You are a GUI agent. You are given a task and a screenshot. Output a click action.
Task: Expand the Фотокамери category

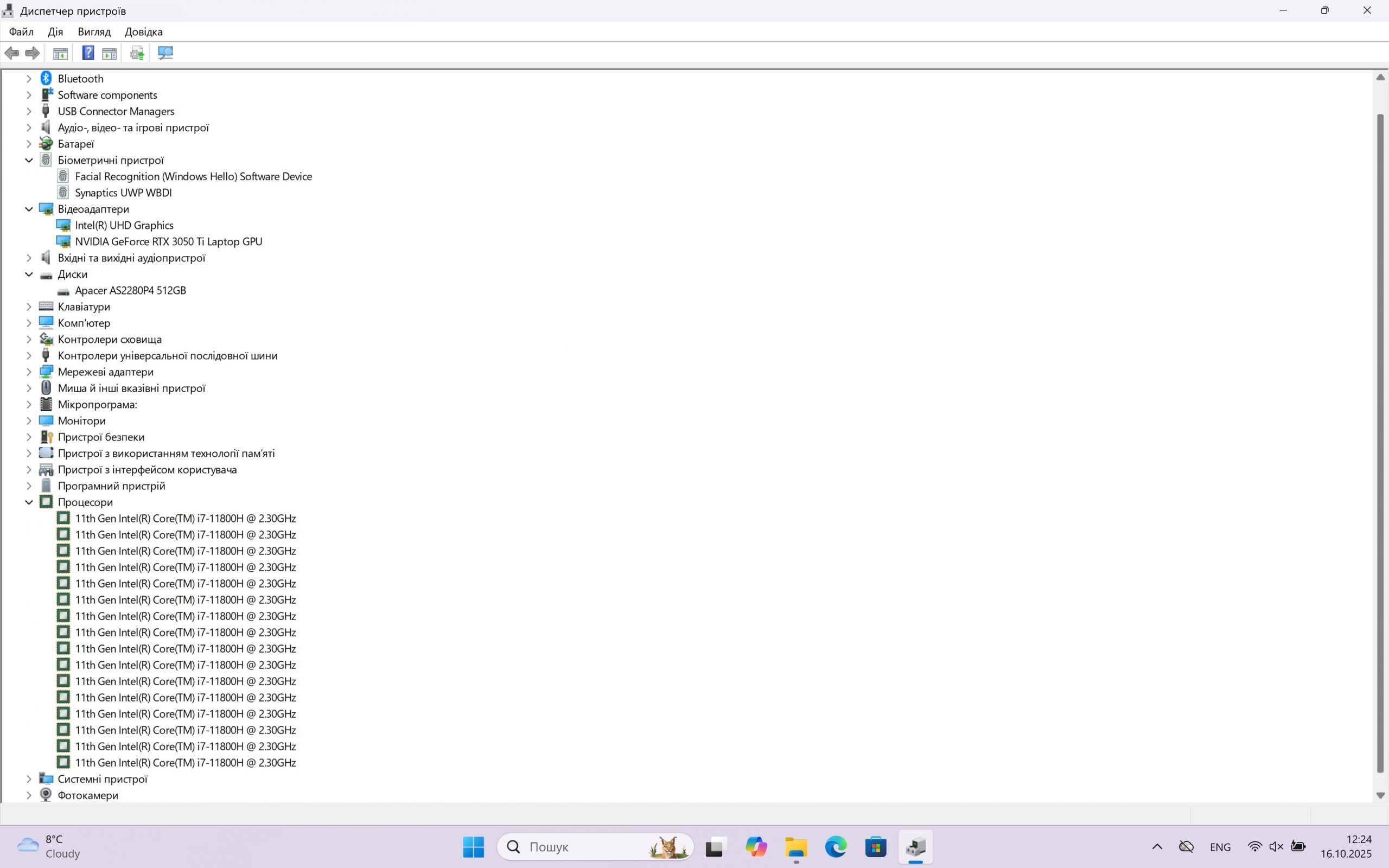tap(29, 796)
